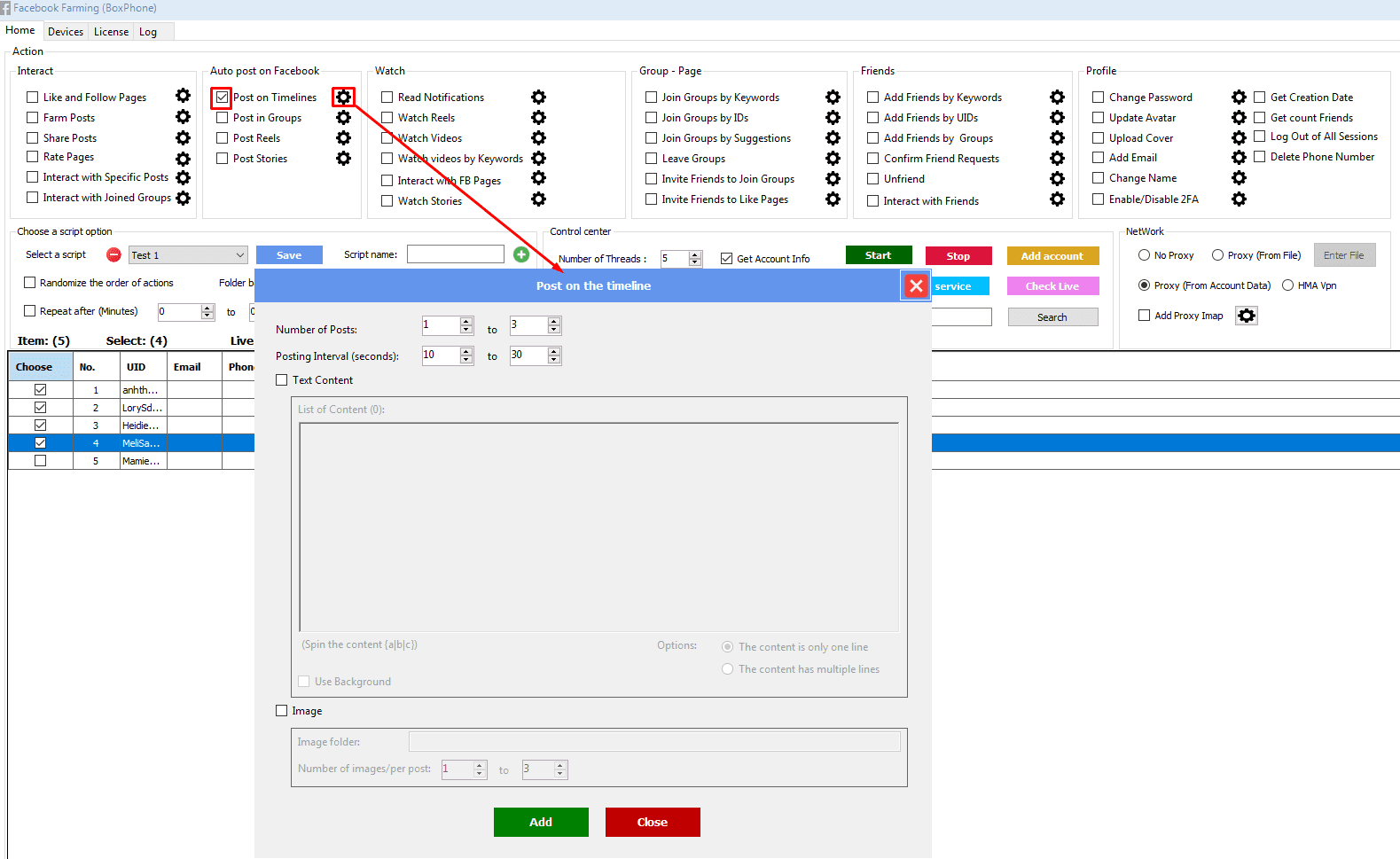1400x859 pixels.
Task: Increase Repeat after minutes spinner
Action: coord(207,307)
